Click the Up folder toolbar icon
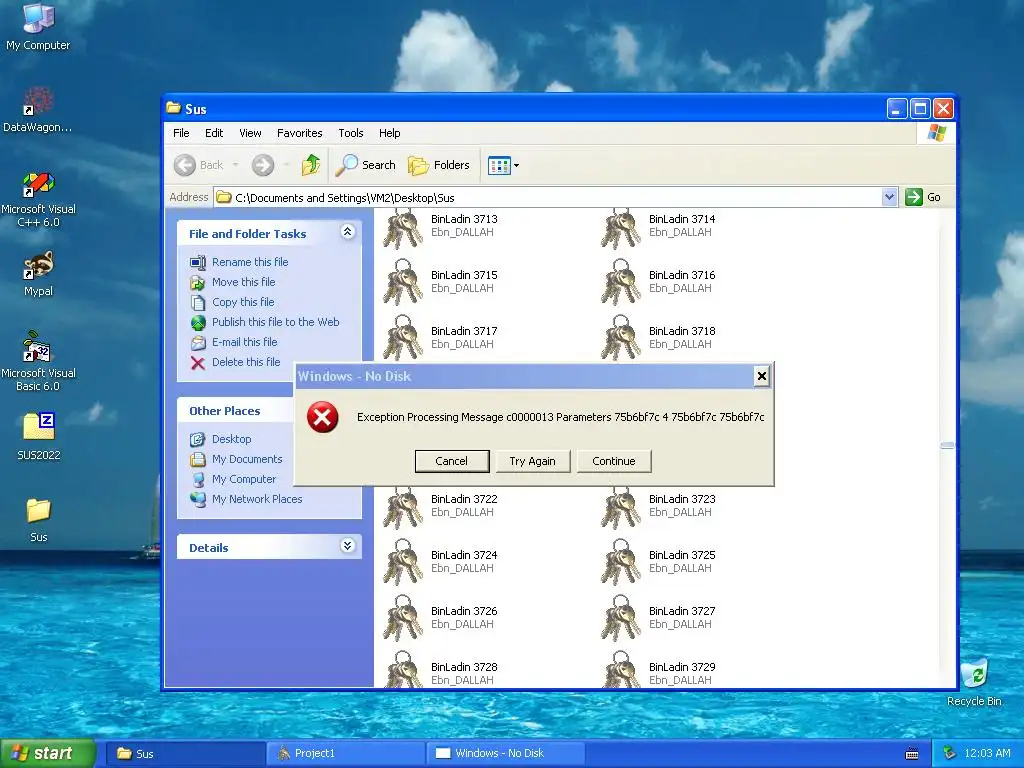1024x768 pixels. [311, 165]
